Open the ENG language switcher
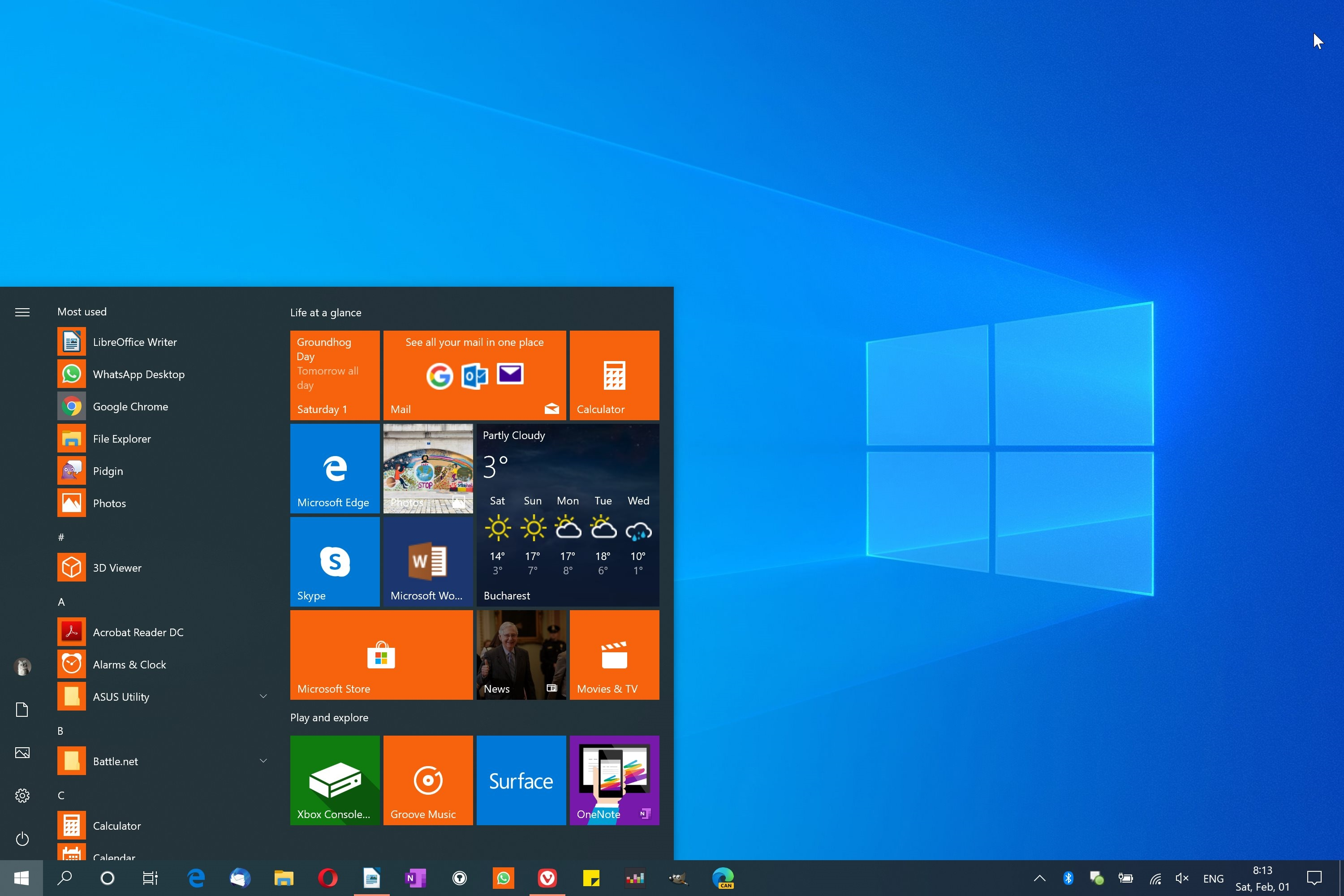This screenshot has height=896, width=1344. pos(1213,878)
